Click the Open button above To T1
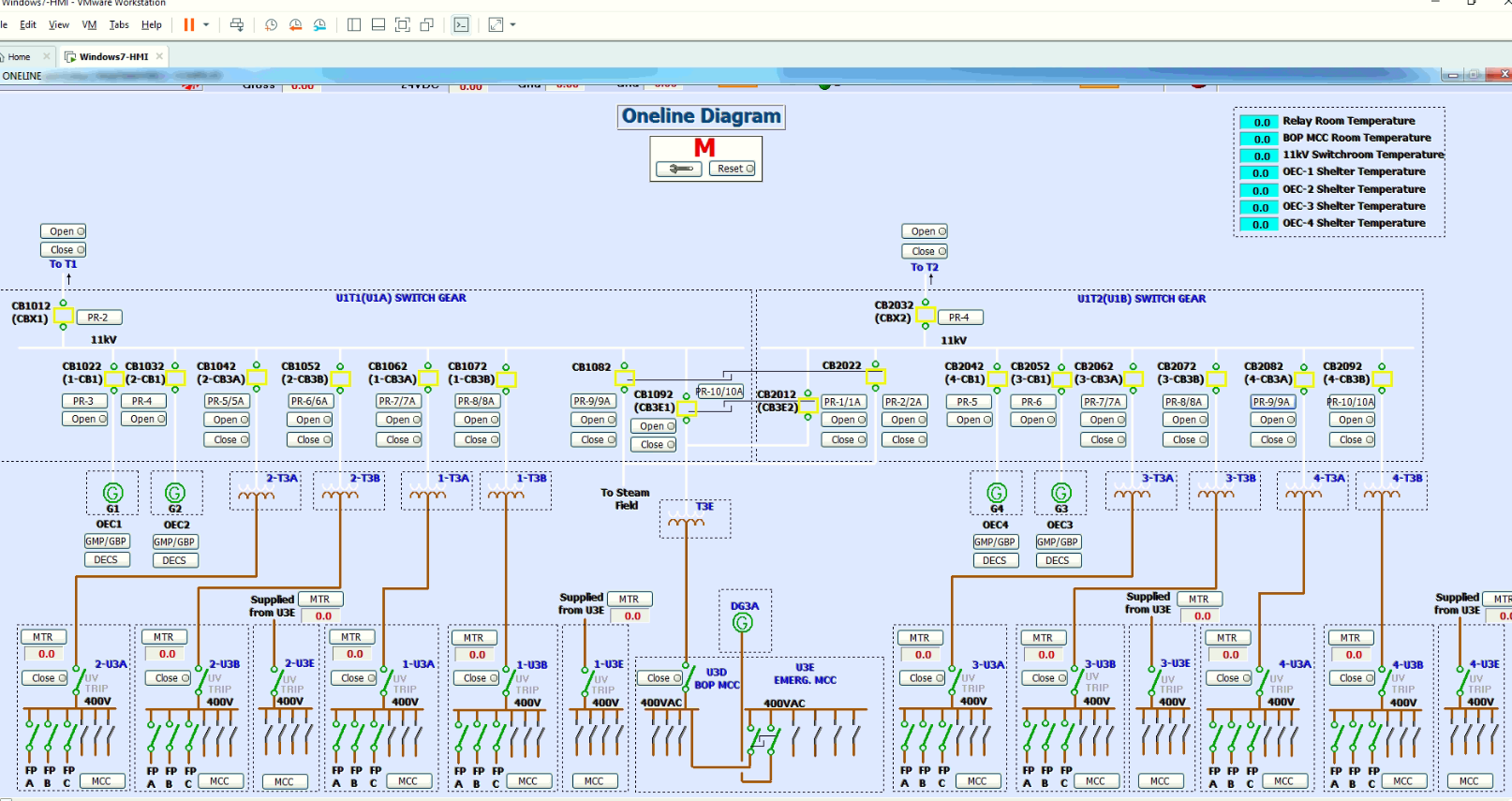Screen dimensions: 1512x801 63,231
